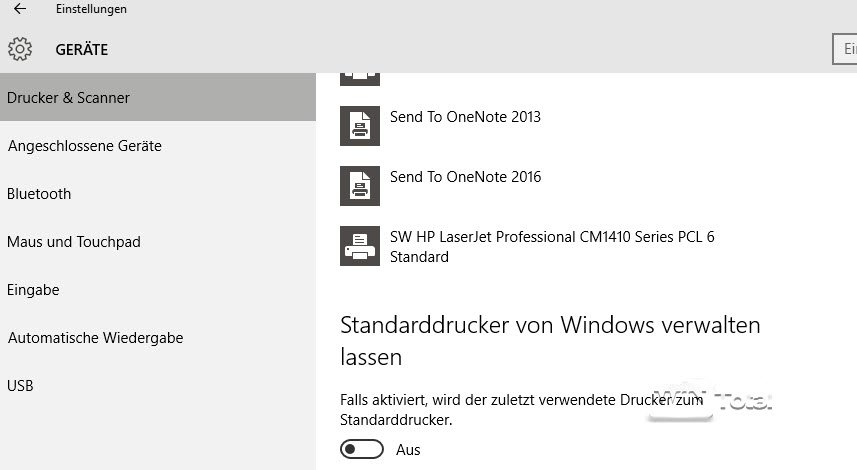The height and width of the screenshot is (470, 857).
Task: Select the Send To OneNote 2016 printer name
Action: click(465, 177)
